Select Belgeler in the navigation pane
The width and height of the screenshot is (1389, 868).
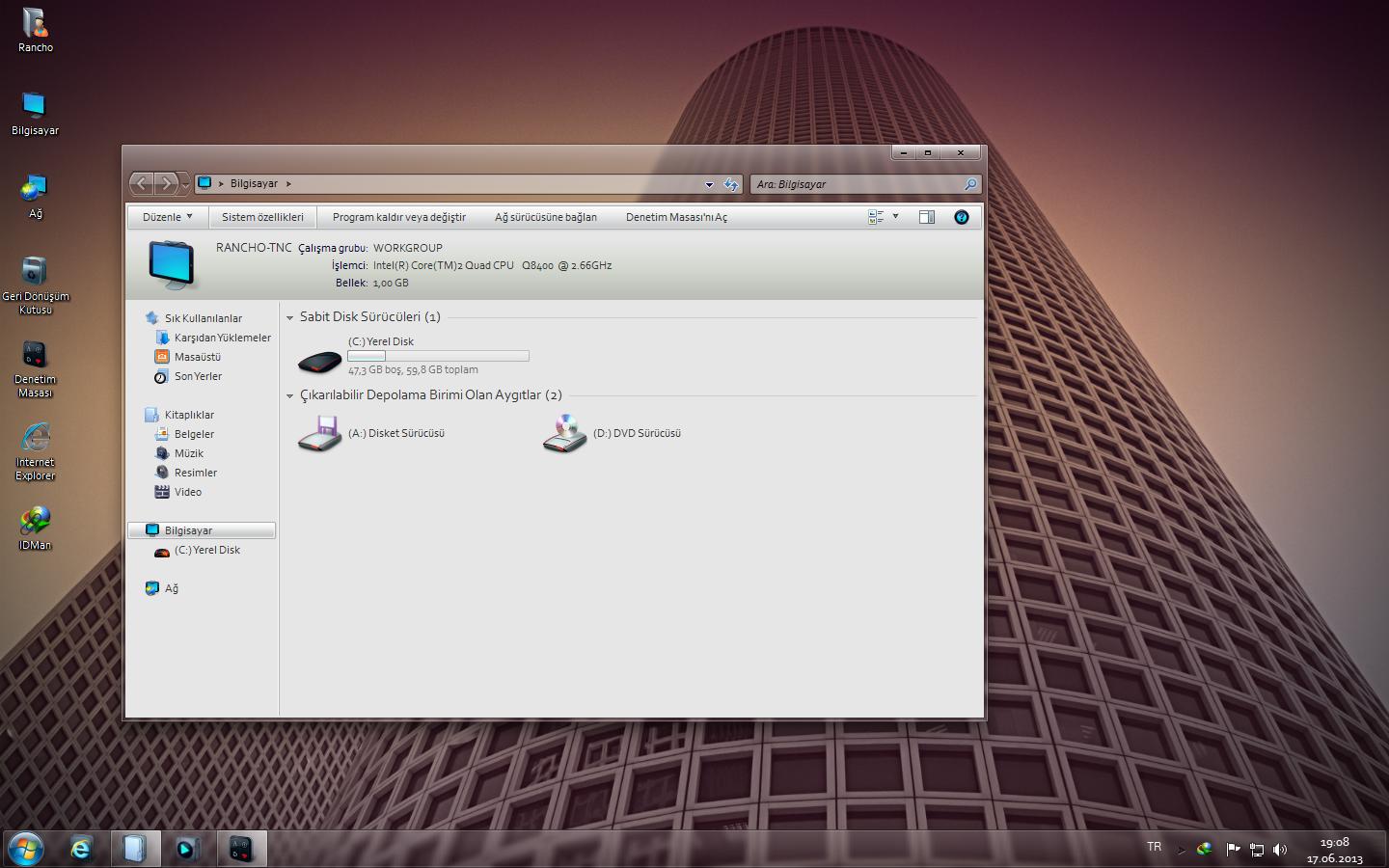pos(194,434)
